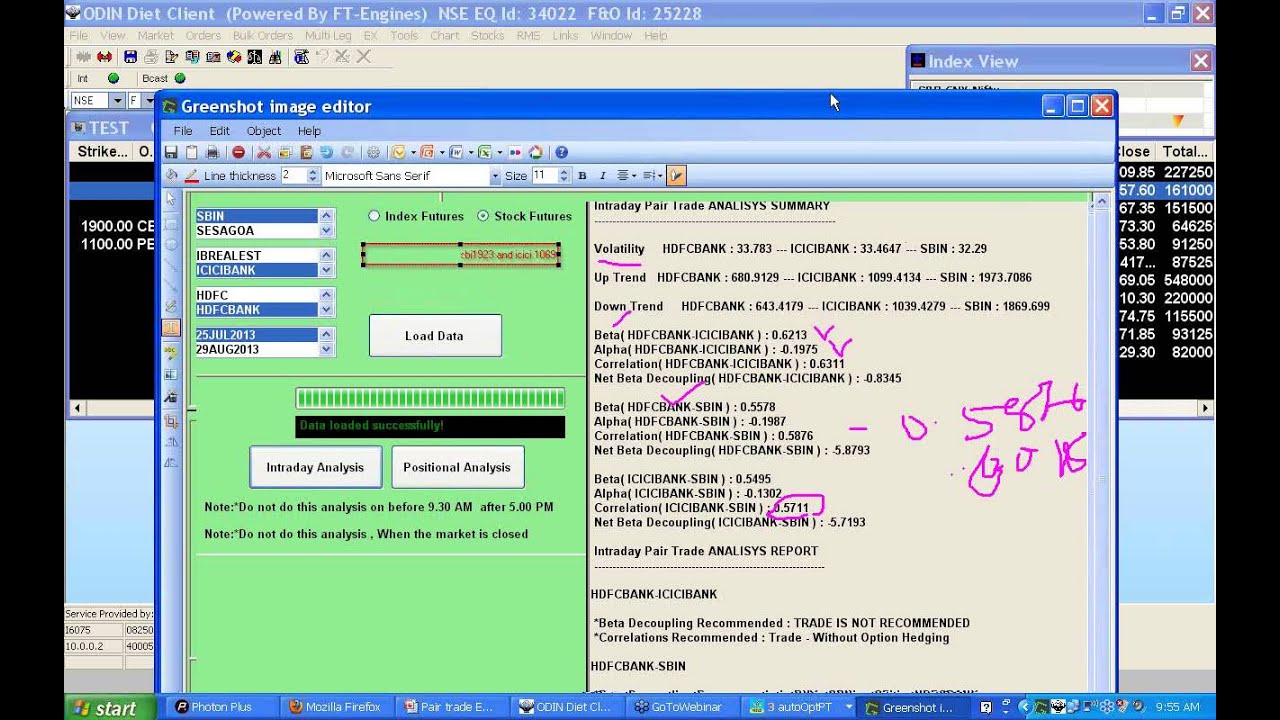Click the redo arrow in Greenshot toolbar

tap(347, 152)
